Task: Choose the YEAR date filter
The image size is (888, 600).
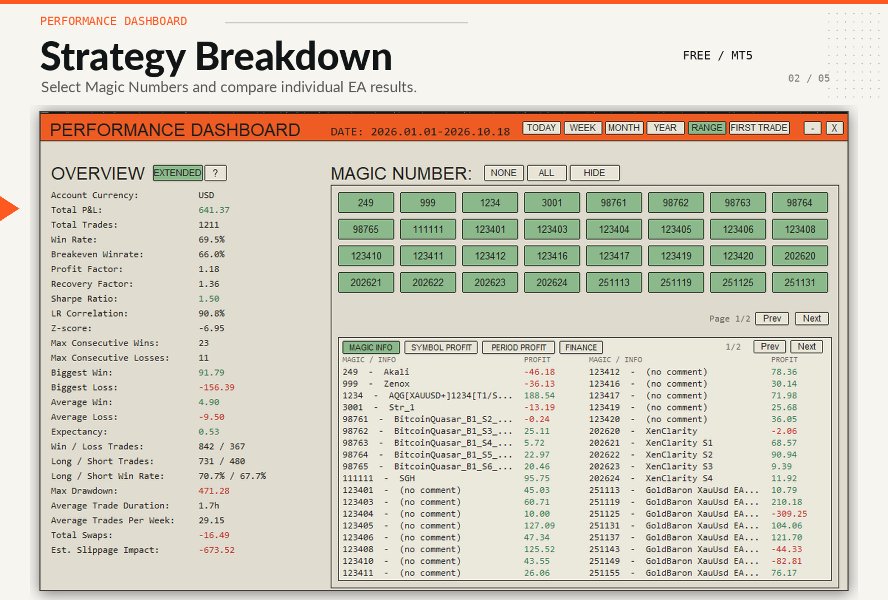Action: coord(665,128)
